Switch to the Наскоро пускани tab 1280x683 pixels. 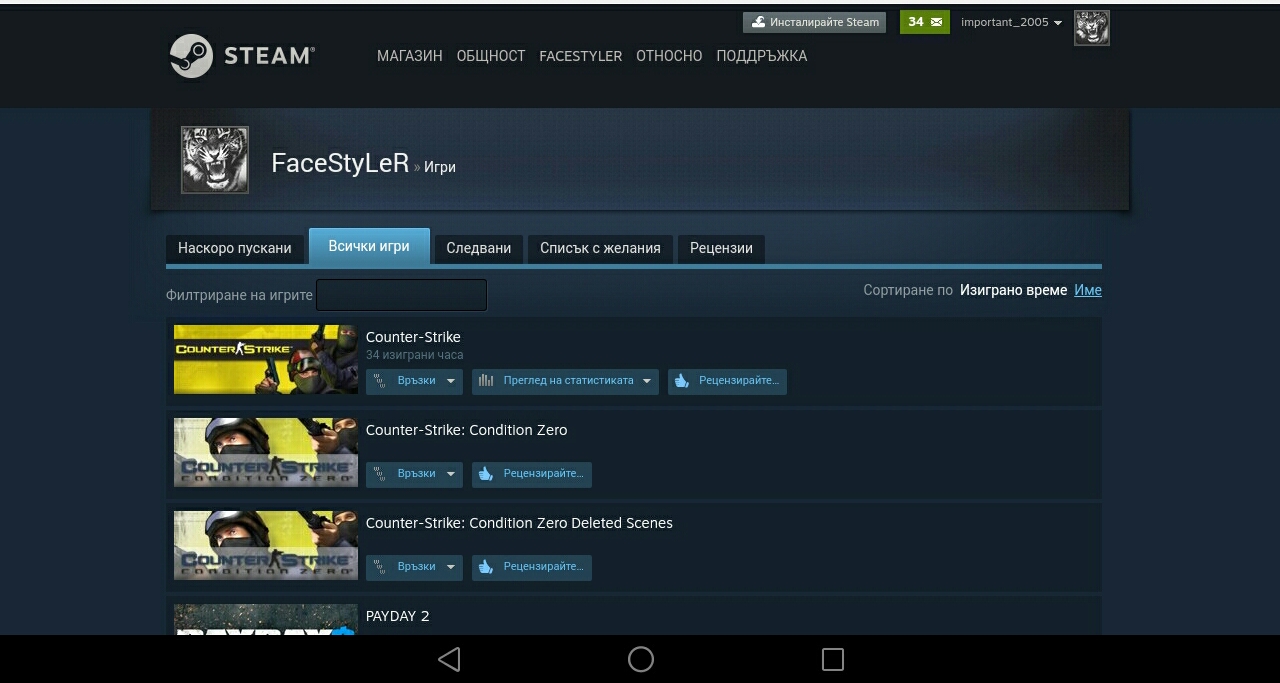[x=235, y=248]
